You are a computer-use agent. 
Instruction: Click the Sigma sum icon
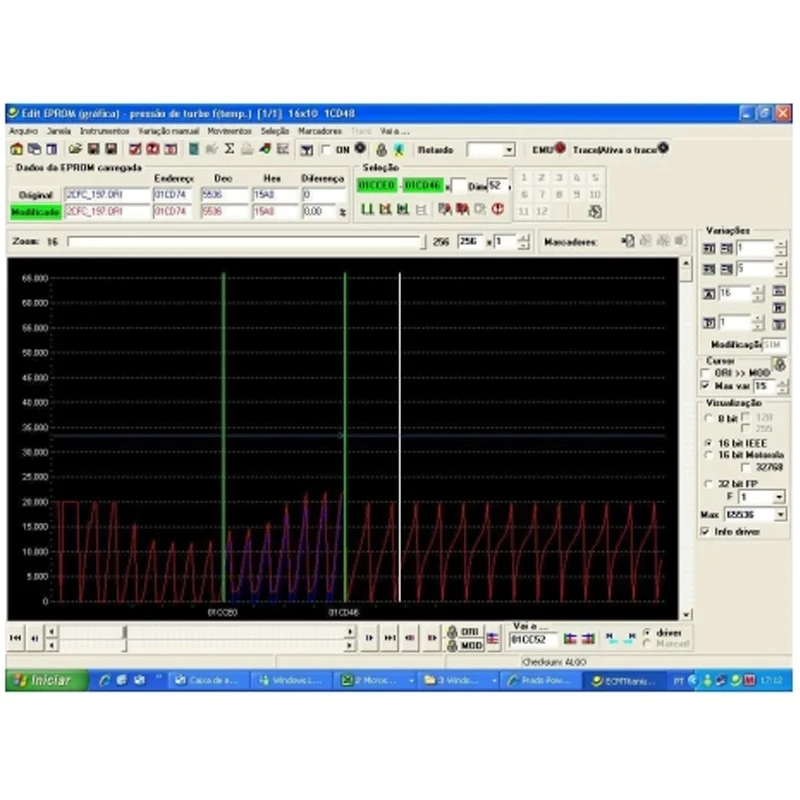pyautogui.click(x=230, y=149)
